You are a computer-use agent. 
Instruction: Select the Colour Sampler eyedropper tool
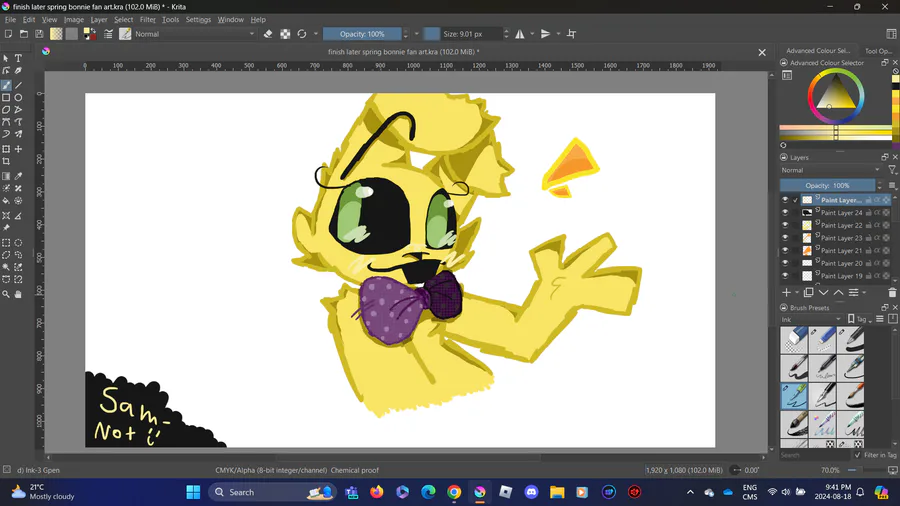click(x=18, y=176)
